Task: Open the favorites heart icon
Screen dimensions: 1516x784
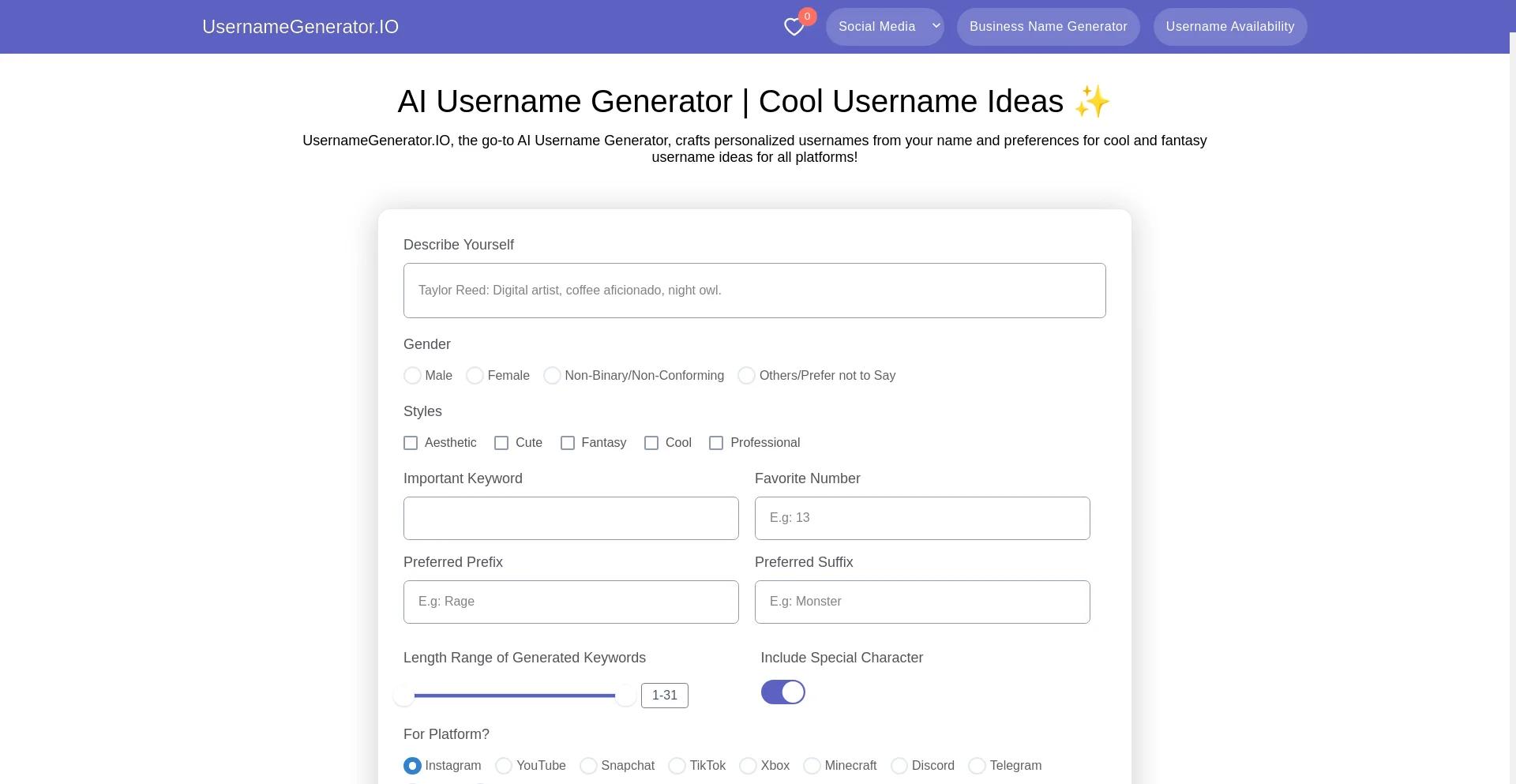Action: [x=794, y=28]
